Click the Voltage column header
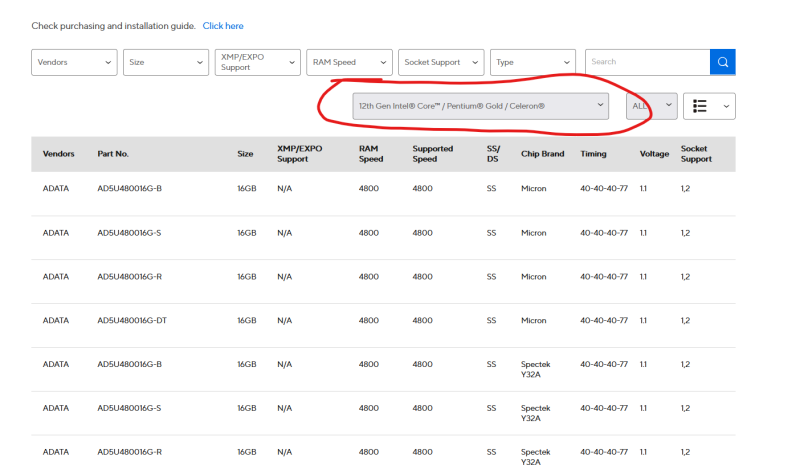The height and width of the screenshot is (474, 800). click(654, 154)
